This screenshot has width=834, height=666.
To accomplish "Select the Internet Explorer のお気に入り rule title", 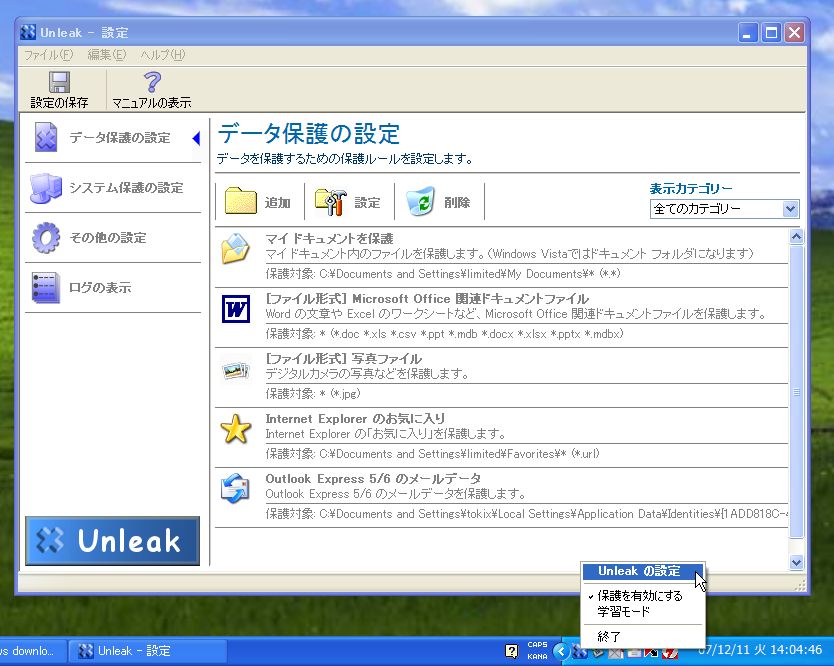I will pos(355,419).
